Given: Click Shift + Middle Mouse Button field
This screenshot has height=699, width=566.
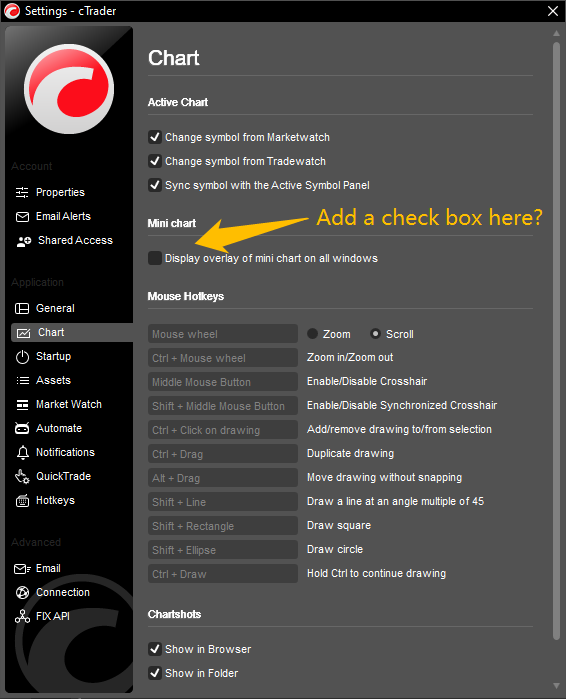Looking at the screenshot, I should (223, 406).
